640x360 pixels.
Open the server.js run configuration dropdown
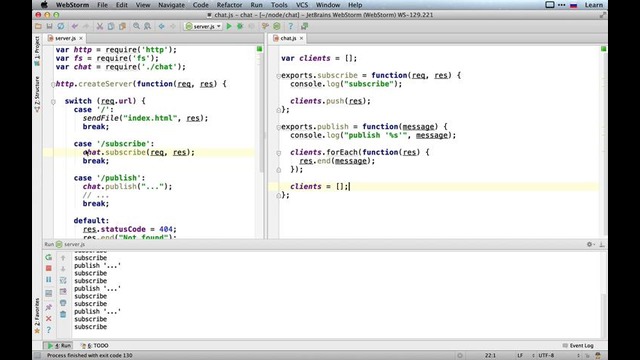pyautogui.click(x=203, y=26)
